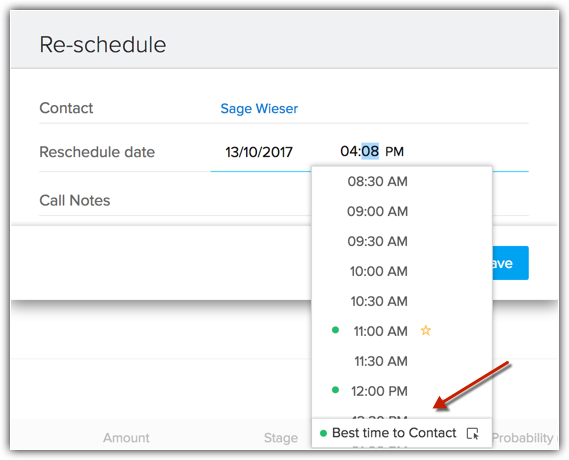
Task: Click the highlighted minutes value 08
Action: pos(370,151)
